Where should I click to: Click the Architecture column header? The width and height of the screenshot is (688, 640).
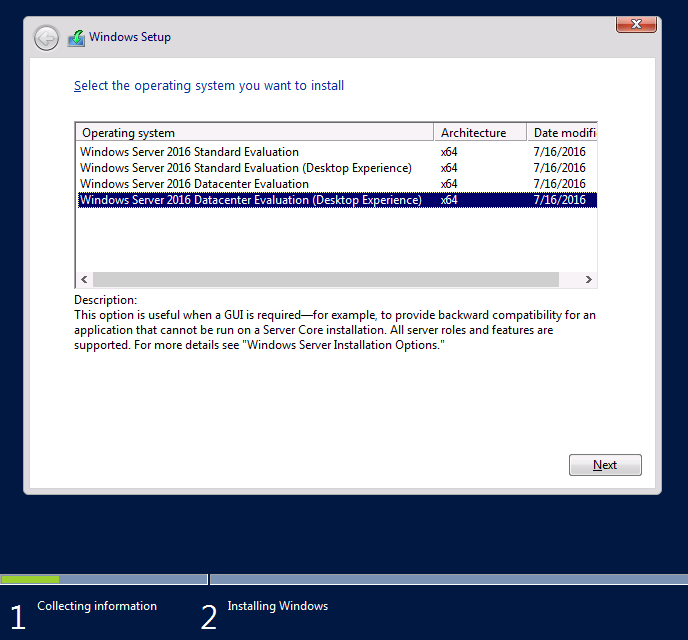[480, 132]
